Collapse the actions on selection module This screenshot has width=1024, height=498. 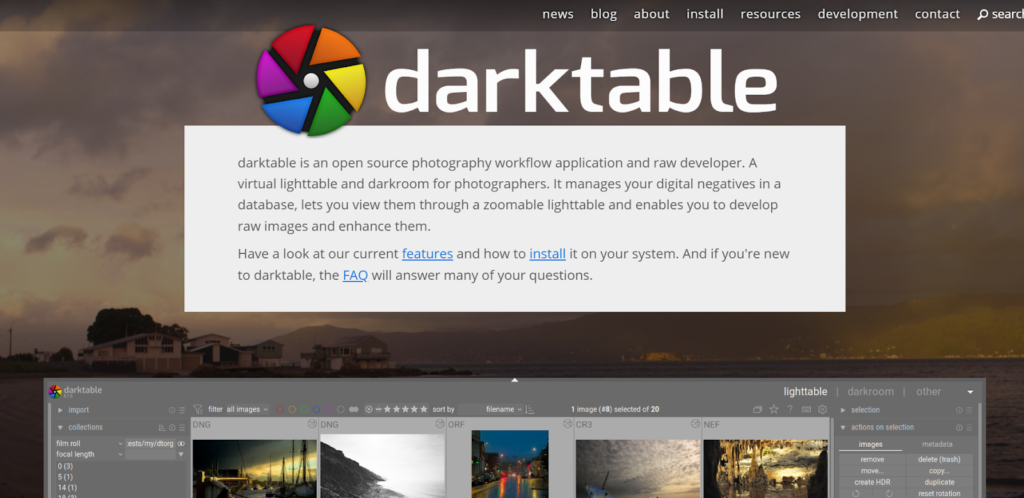pos(843,427)
